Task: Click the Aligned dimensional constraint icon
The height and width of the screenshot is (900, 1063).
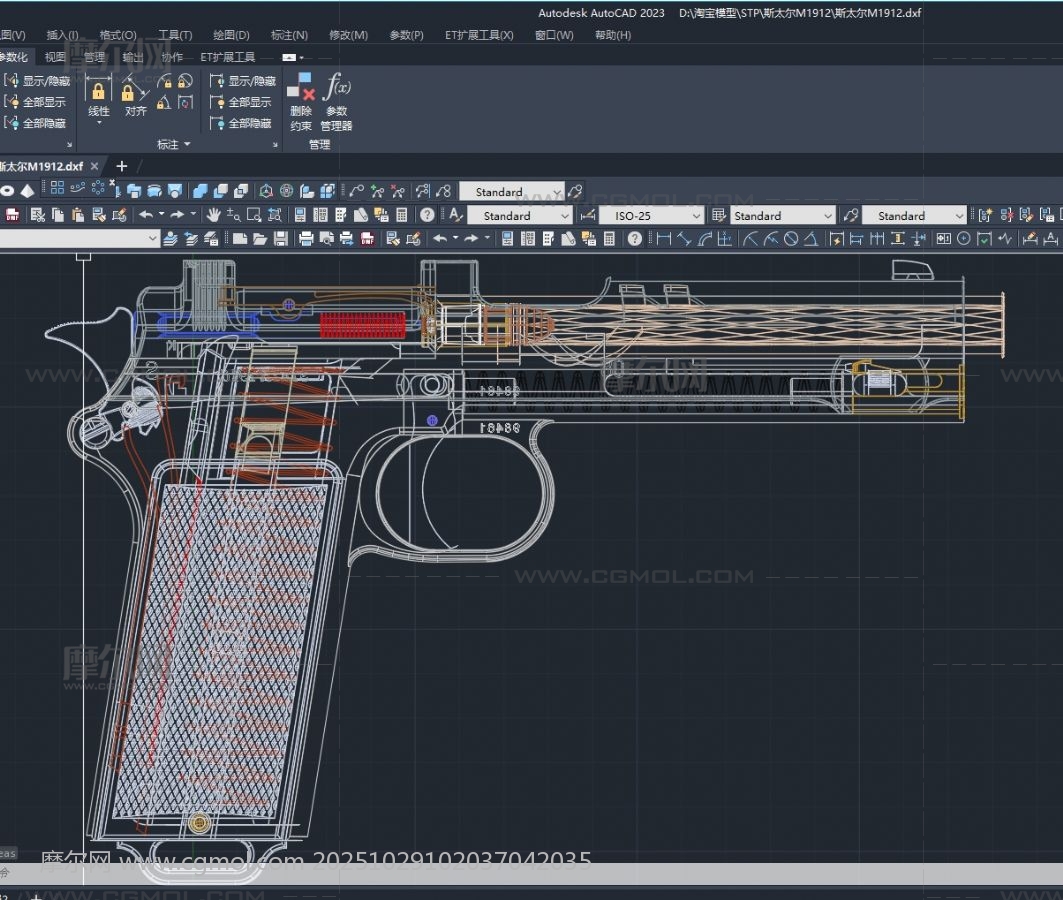Action: coord(135,94)
